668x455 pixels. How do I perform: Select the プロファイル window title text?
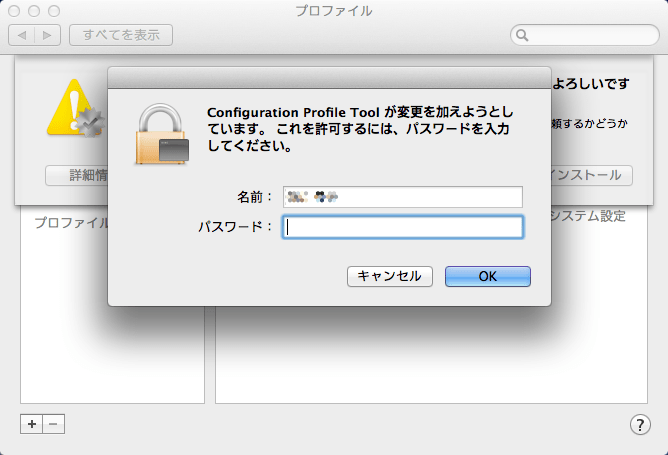(334, 11)
